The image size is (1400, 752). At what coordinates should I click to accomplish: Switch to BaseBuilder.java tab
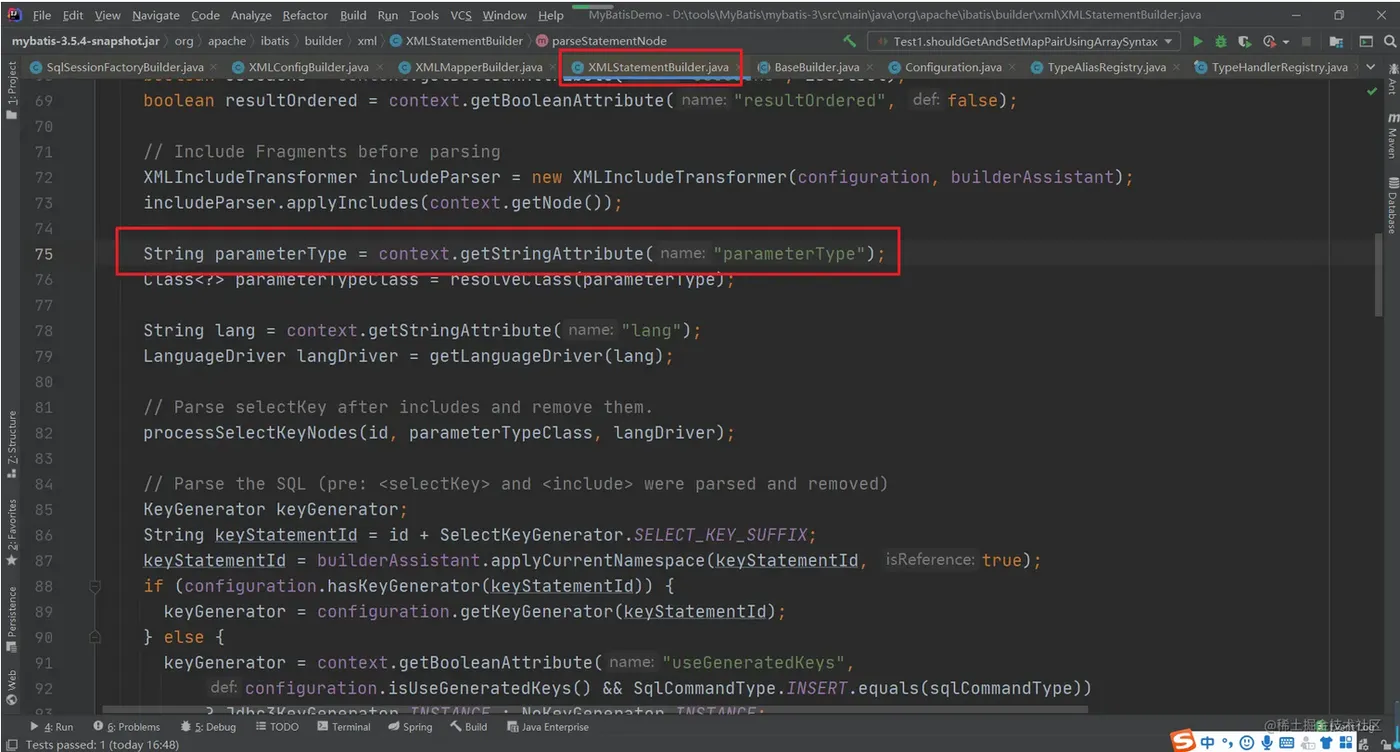tap(817, 67)
